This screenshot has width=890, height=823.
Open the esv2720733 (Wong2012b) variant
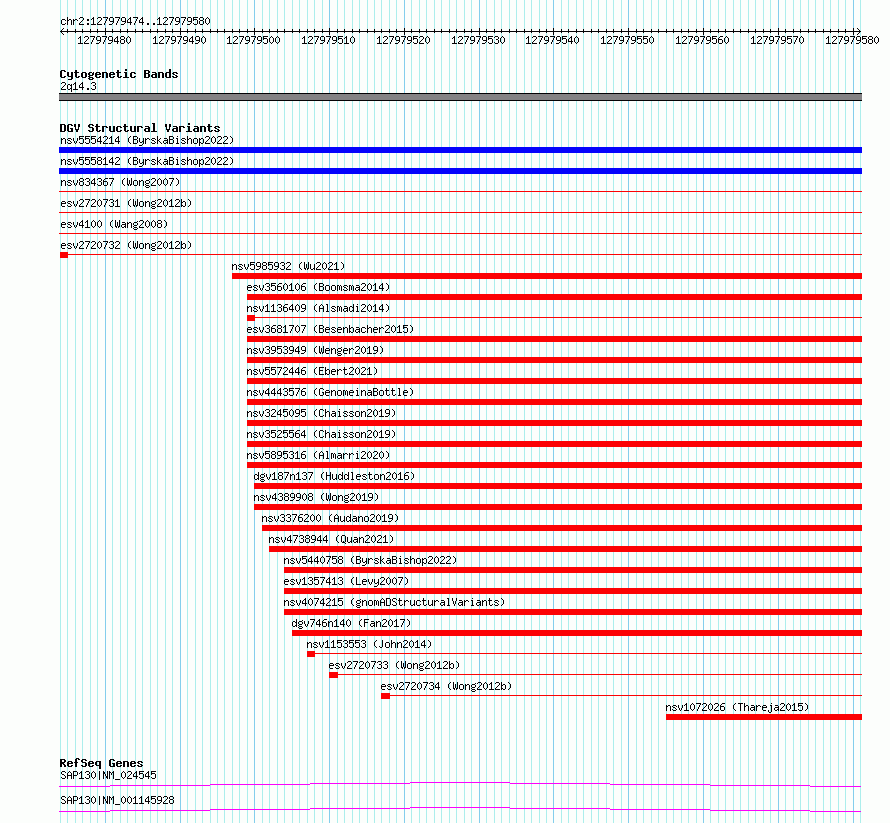(x=394, y=665)
